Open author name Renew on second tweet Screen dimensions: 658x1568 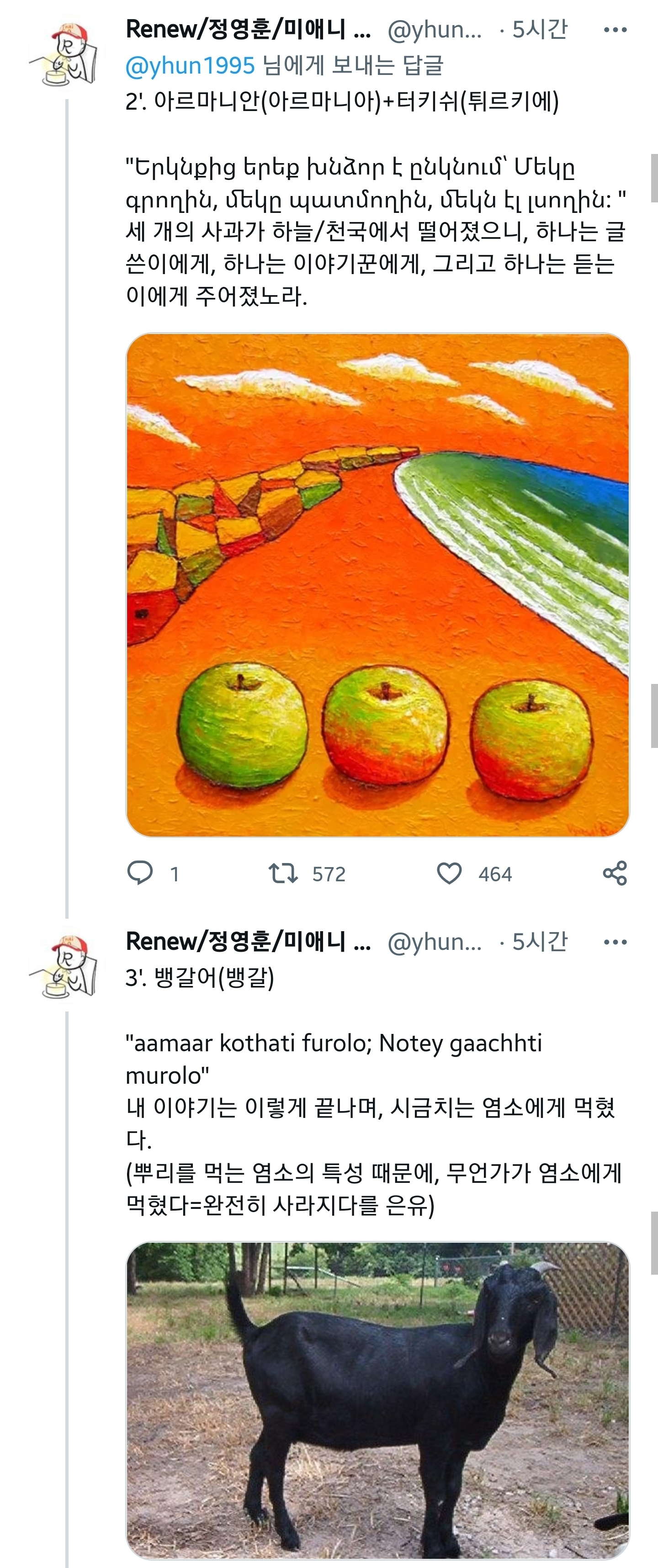pyautogui.click(x=248, y=941)
